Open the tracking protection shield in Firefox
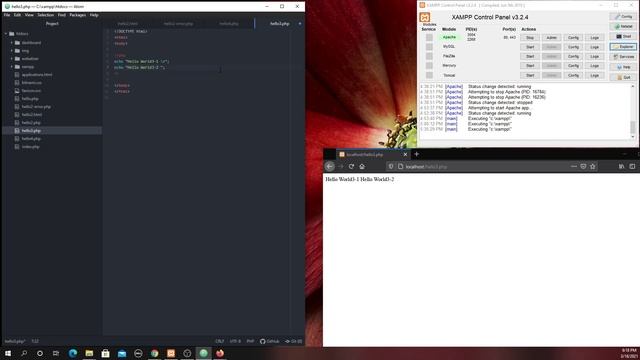Image resolution: width=640 pixels, height=360 pixels. (391, 167)
